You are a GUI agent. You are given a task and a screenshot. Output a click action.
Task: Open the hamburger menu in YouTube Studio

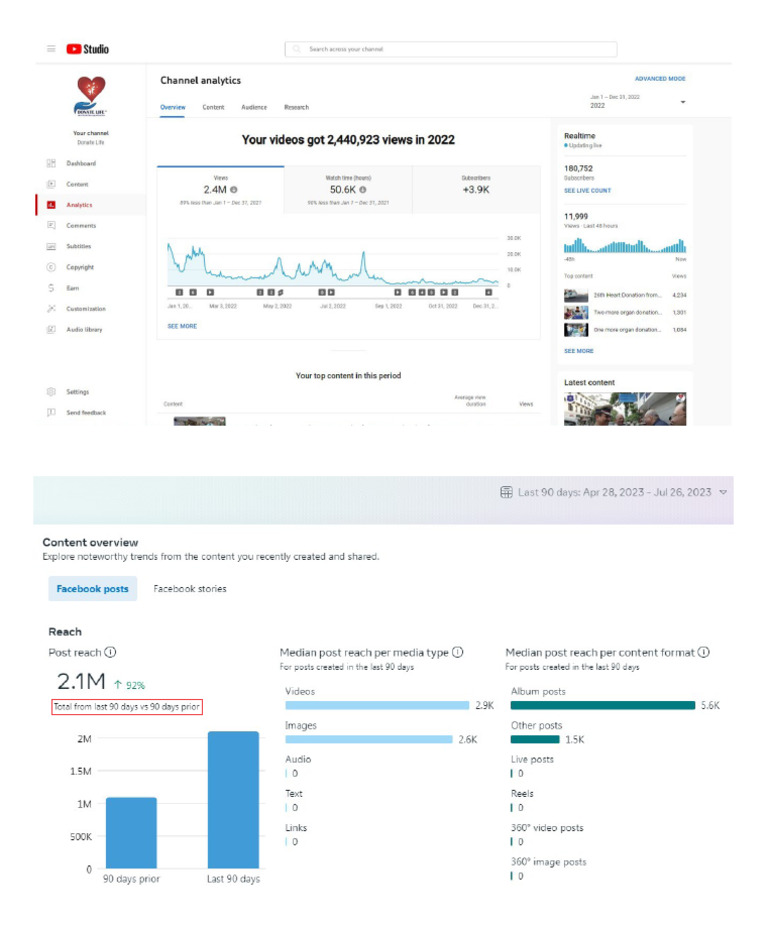(x=51, y=49)
